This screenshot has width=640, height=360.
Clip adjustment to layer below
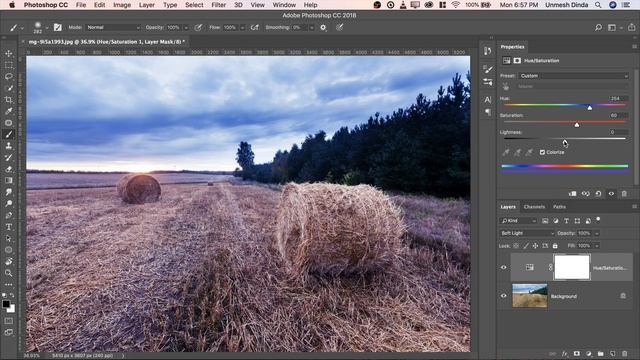(x=573, y=193)
